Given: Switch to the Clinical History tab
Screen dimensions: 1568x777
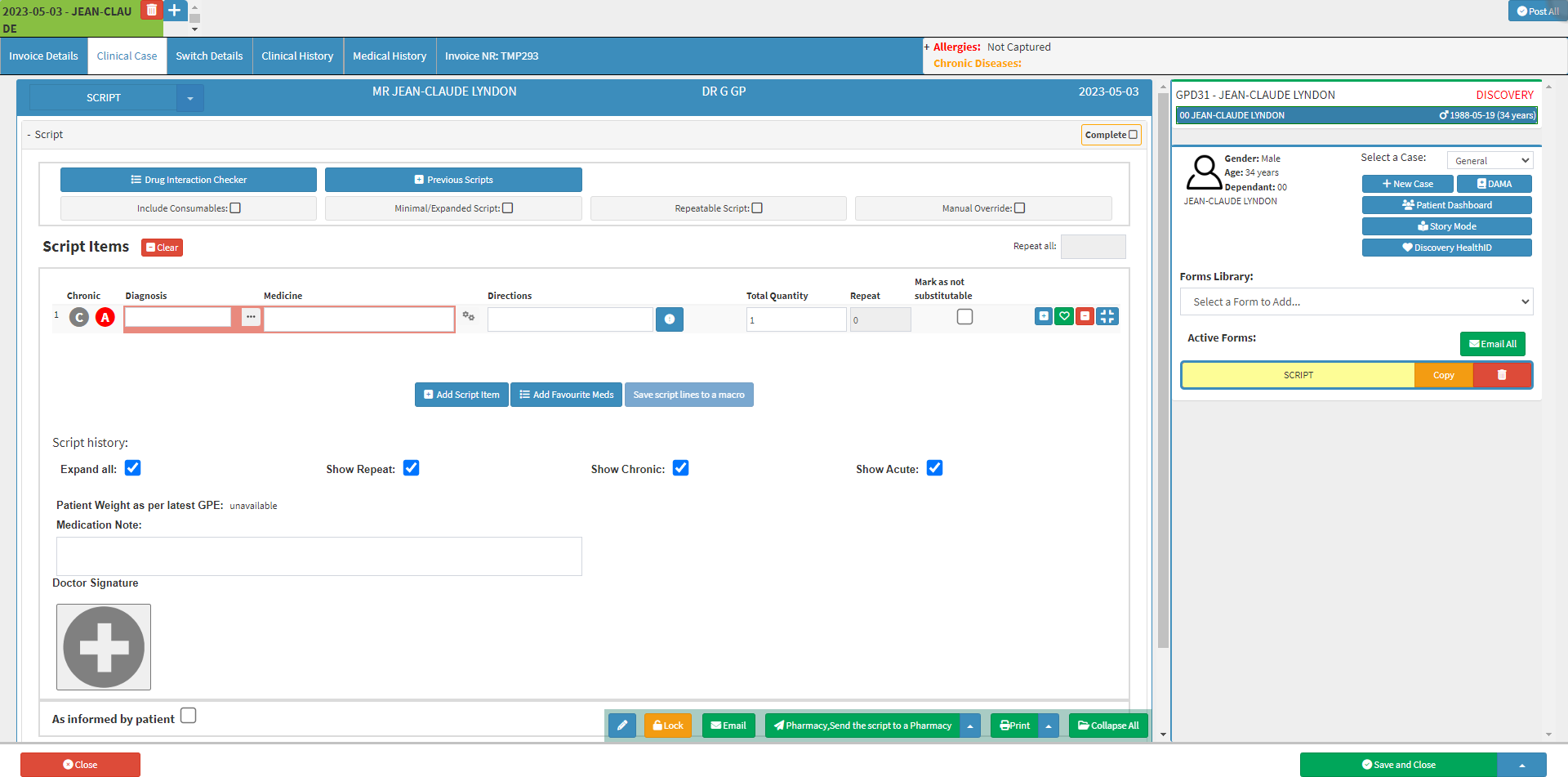Looking at the screenshot, I should (x=297, y=56).
